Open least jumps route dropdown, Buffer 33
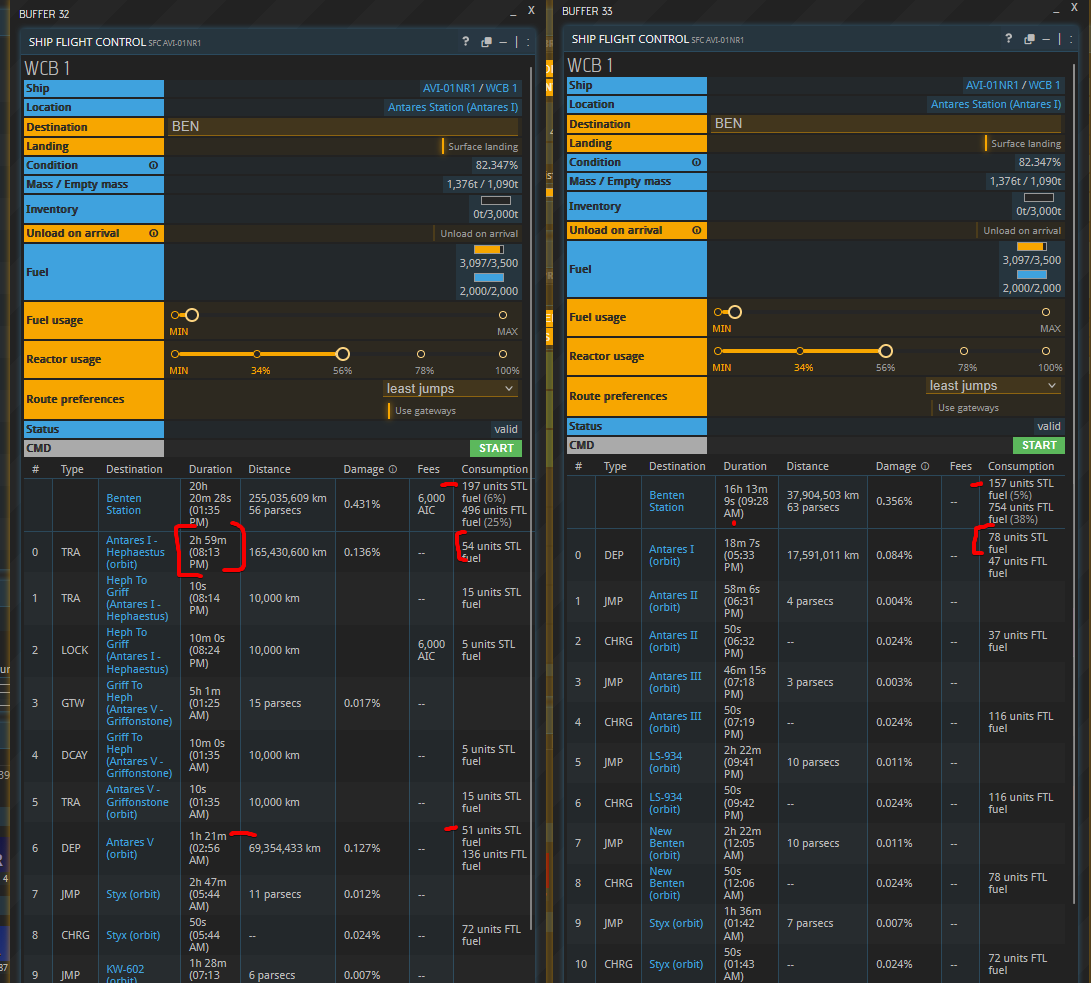Screen dimensions: 1091x983 [x=993, y=385]
